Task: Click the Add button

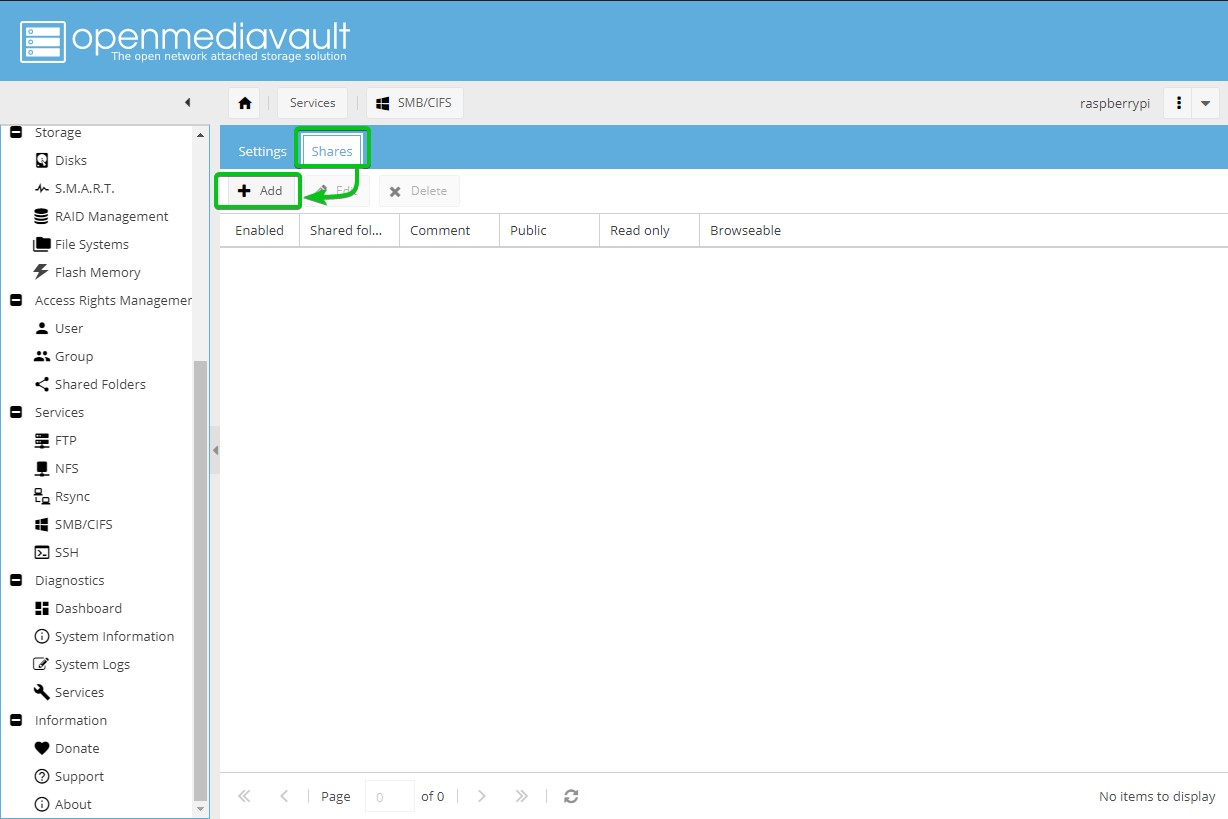Action: (x=260, y=191)
